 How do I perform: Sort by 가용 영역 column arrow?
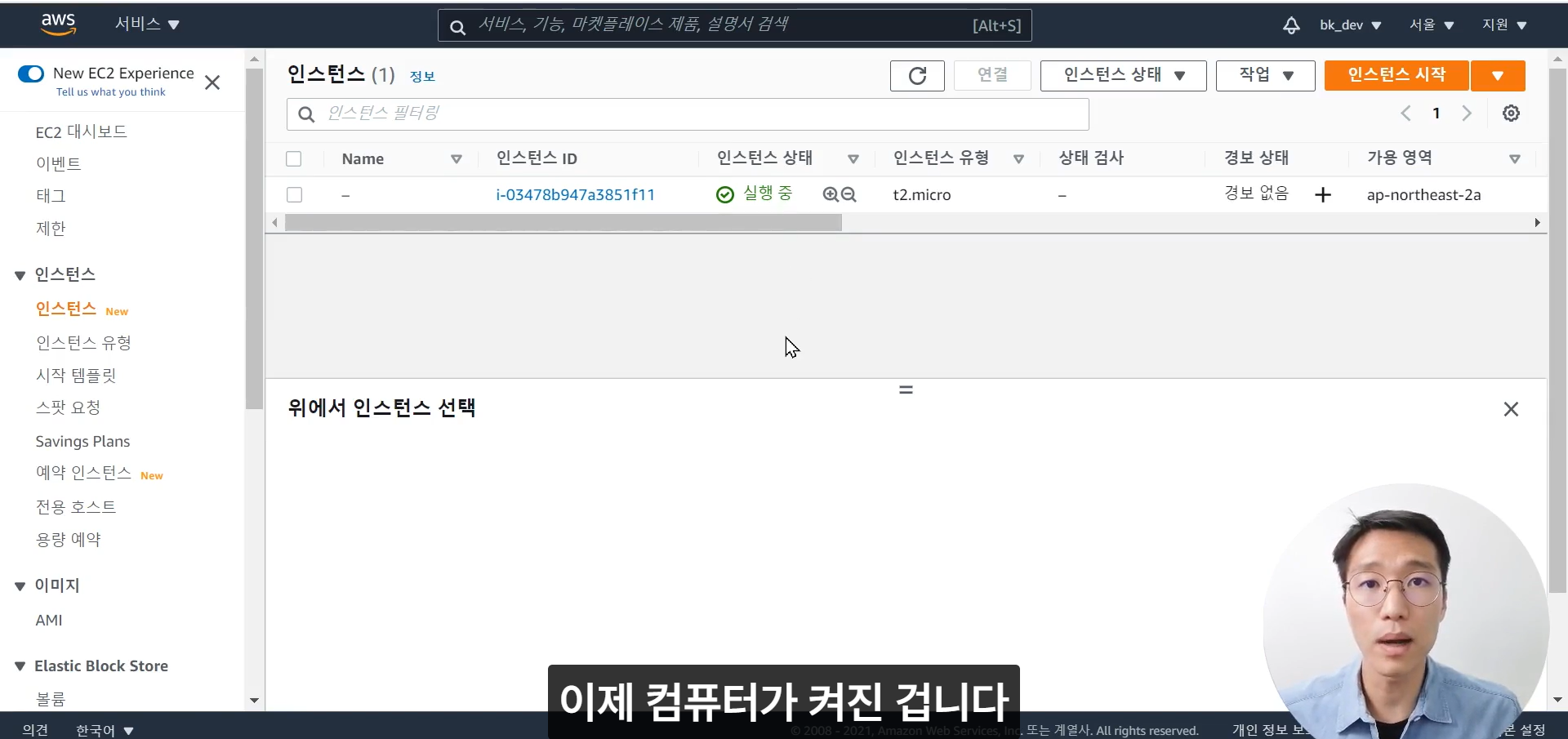coord(1515,159)
